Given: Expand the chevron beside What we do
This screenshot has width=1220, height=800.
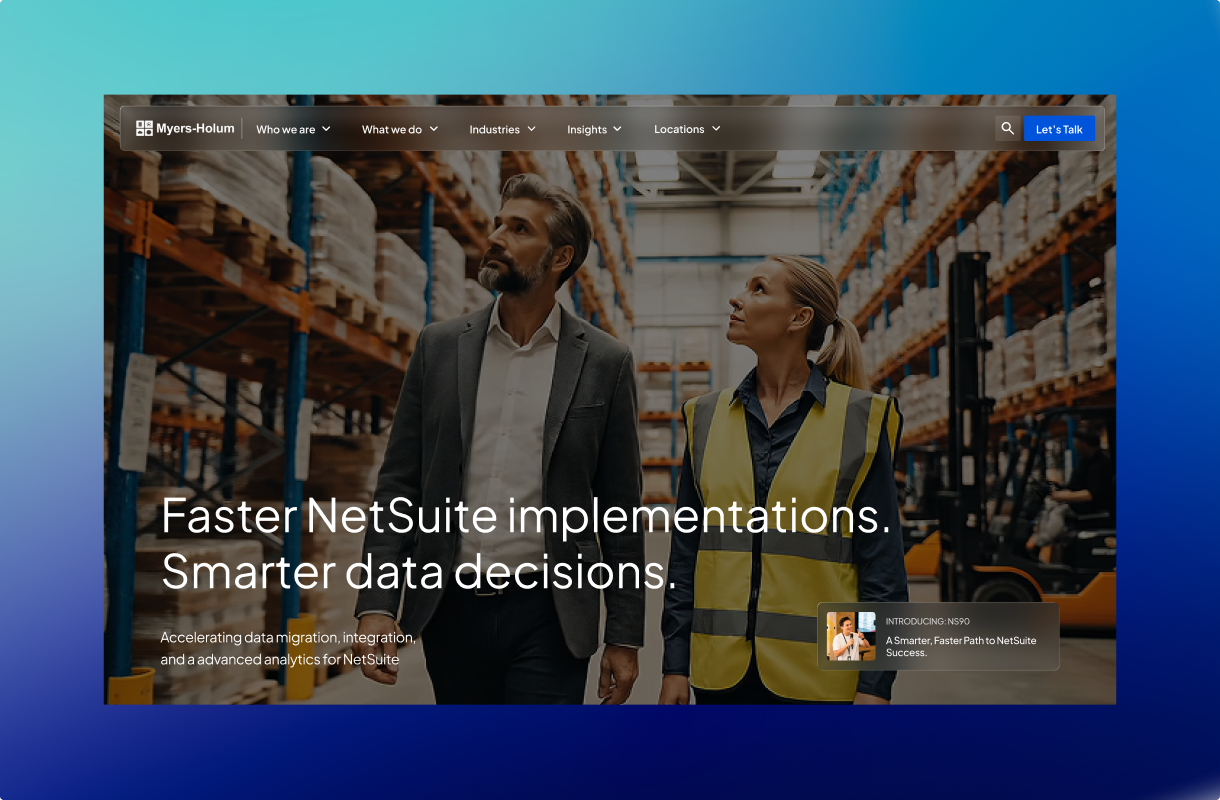Looking at the screenshot, I should pos(434,129).
